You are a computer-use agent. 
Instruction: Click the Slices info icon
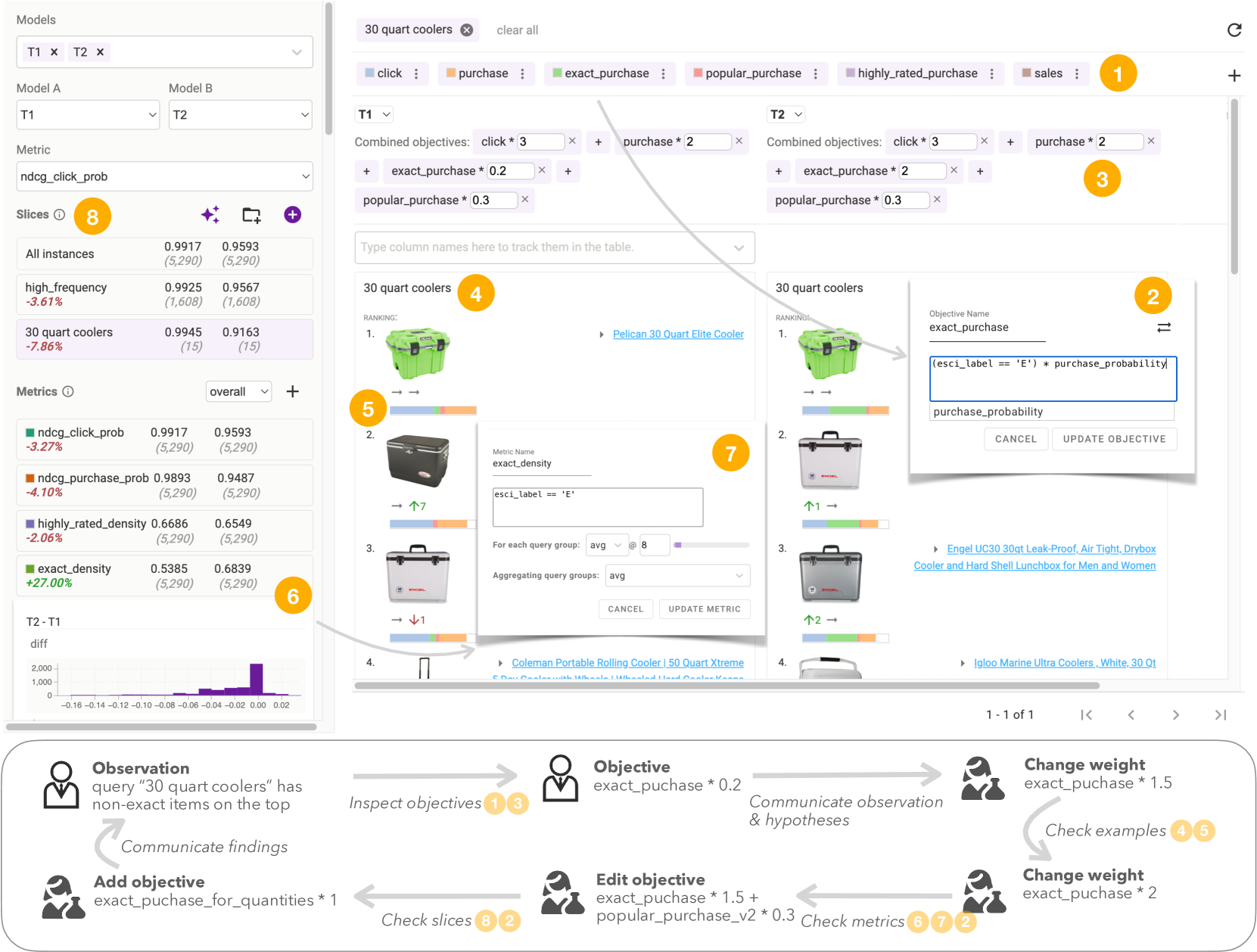coord(60,215)
